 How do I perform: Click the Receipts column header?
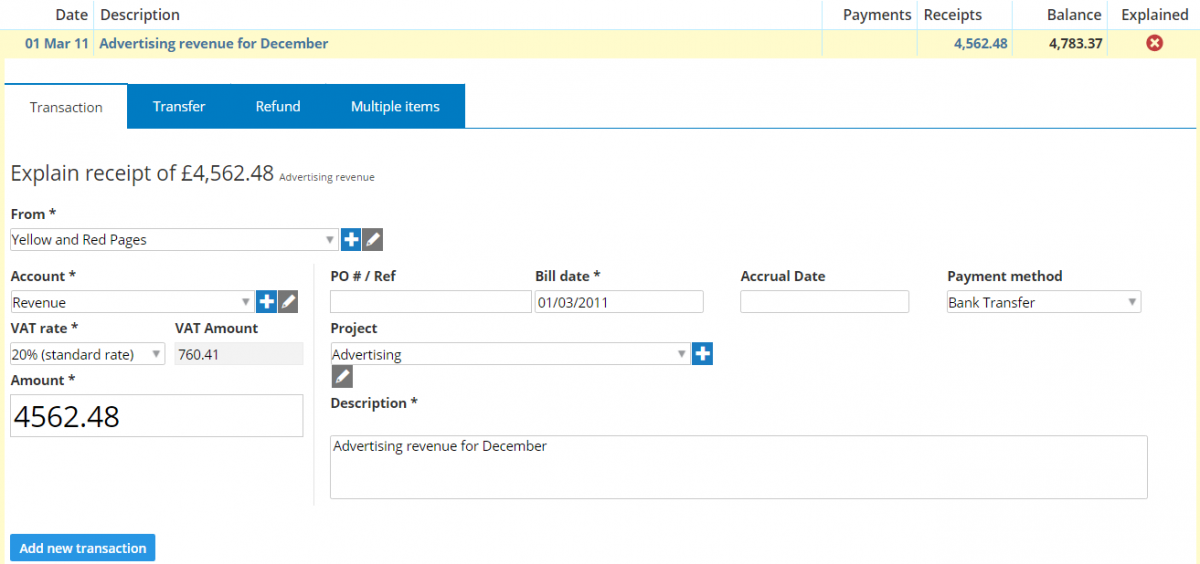tap(953, 15)
